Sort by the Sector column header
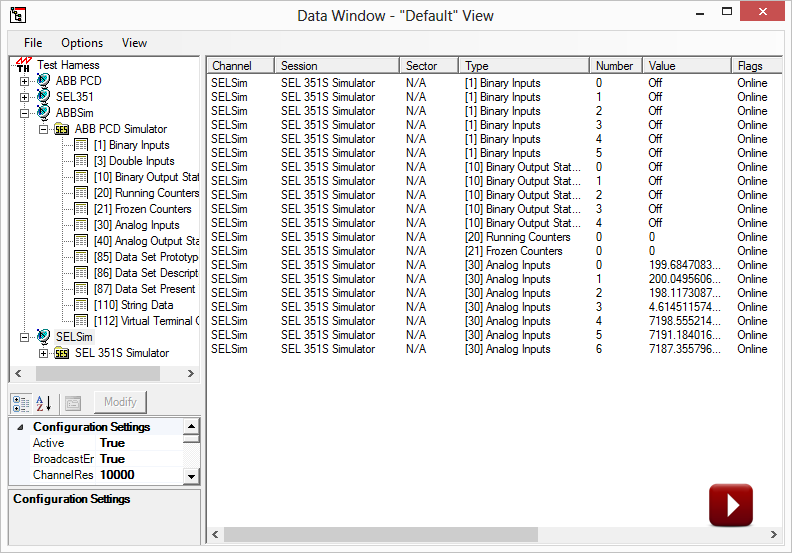 click(429, 66)
